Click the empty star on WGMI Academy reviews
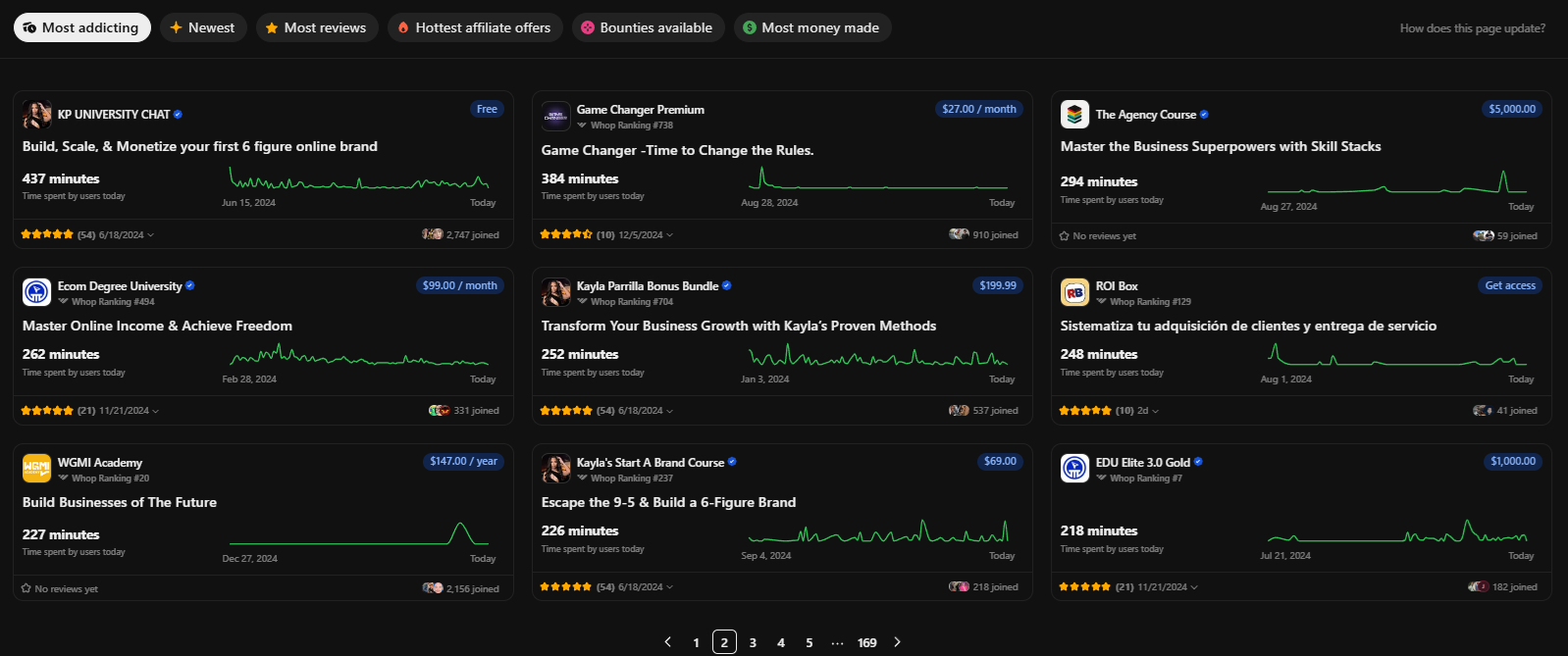The height and width of the screenshot is (656, 1568). pyautogui.click(x=26, y=589)
